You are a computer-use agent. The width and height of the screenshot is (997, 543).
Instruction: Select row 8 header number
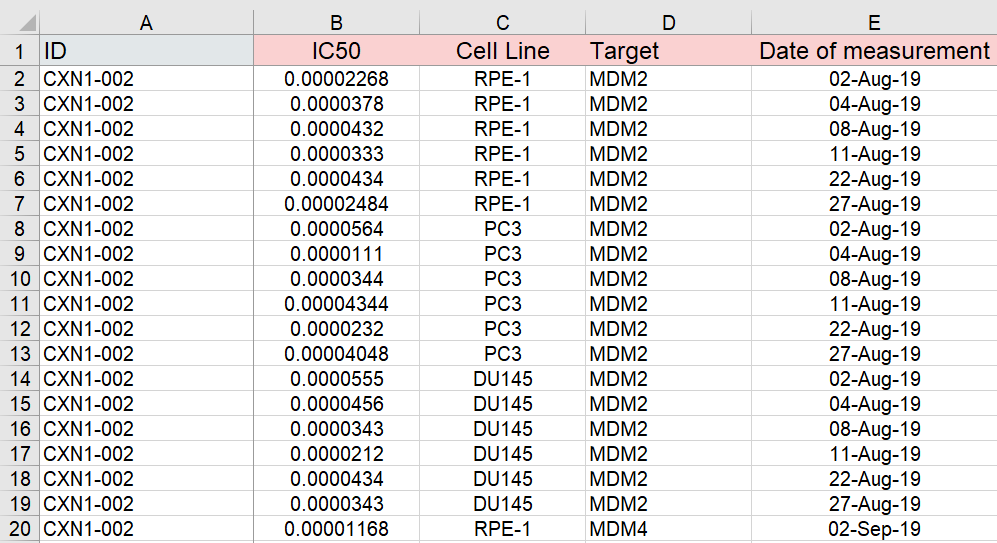point(20,229)
